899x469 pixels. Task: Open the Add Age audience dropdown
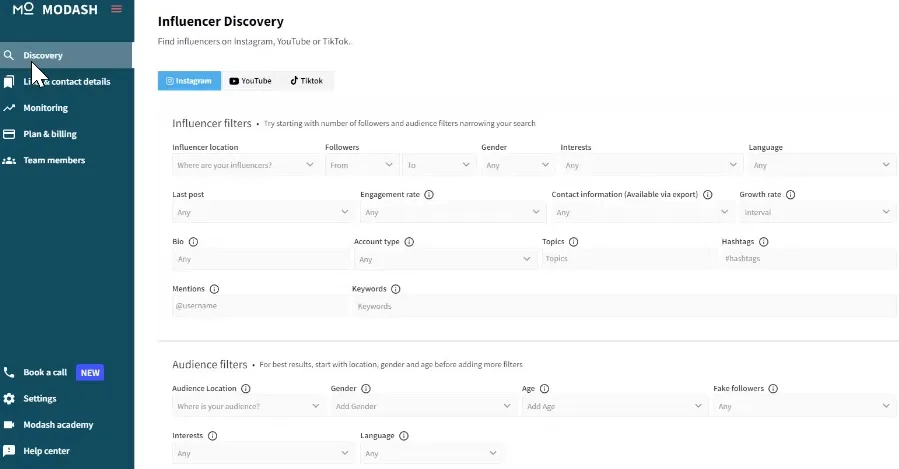tap(615, 406)
